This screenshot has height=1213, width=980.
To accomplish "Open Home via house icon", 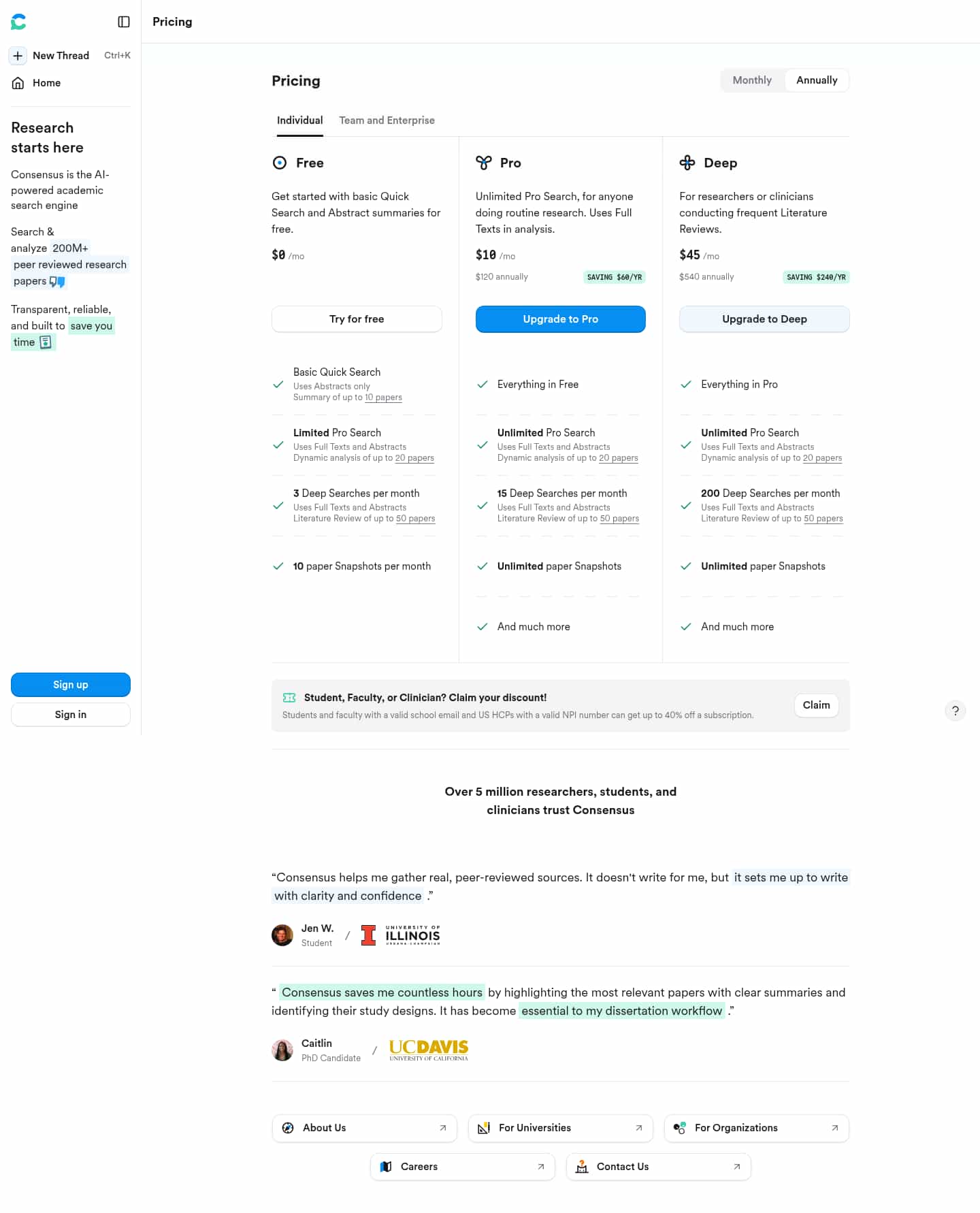I will 18,83.
